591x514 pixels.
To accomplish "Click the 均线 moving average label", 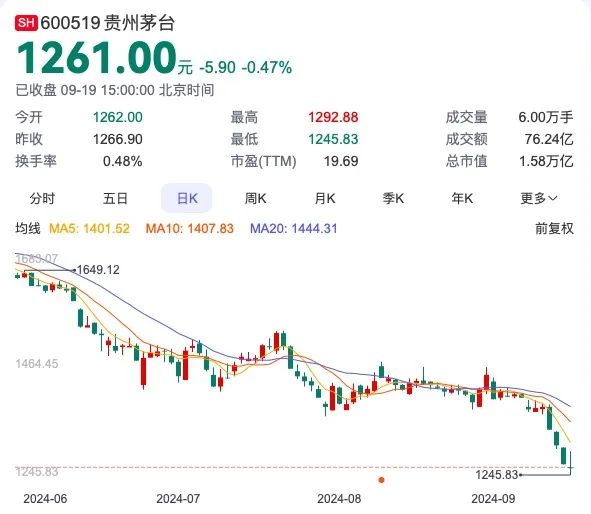I will click(x=28, y=228).
